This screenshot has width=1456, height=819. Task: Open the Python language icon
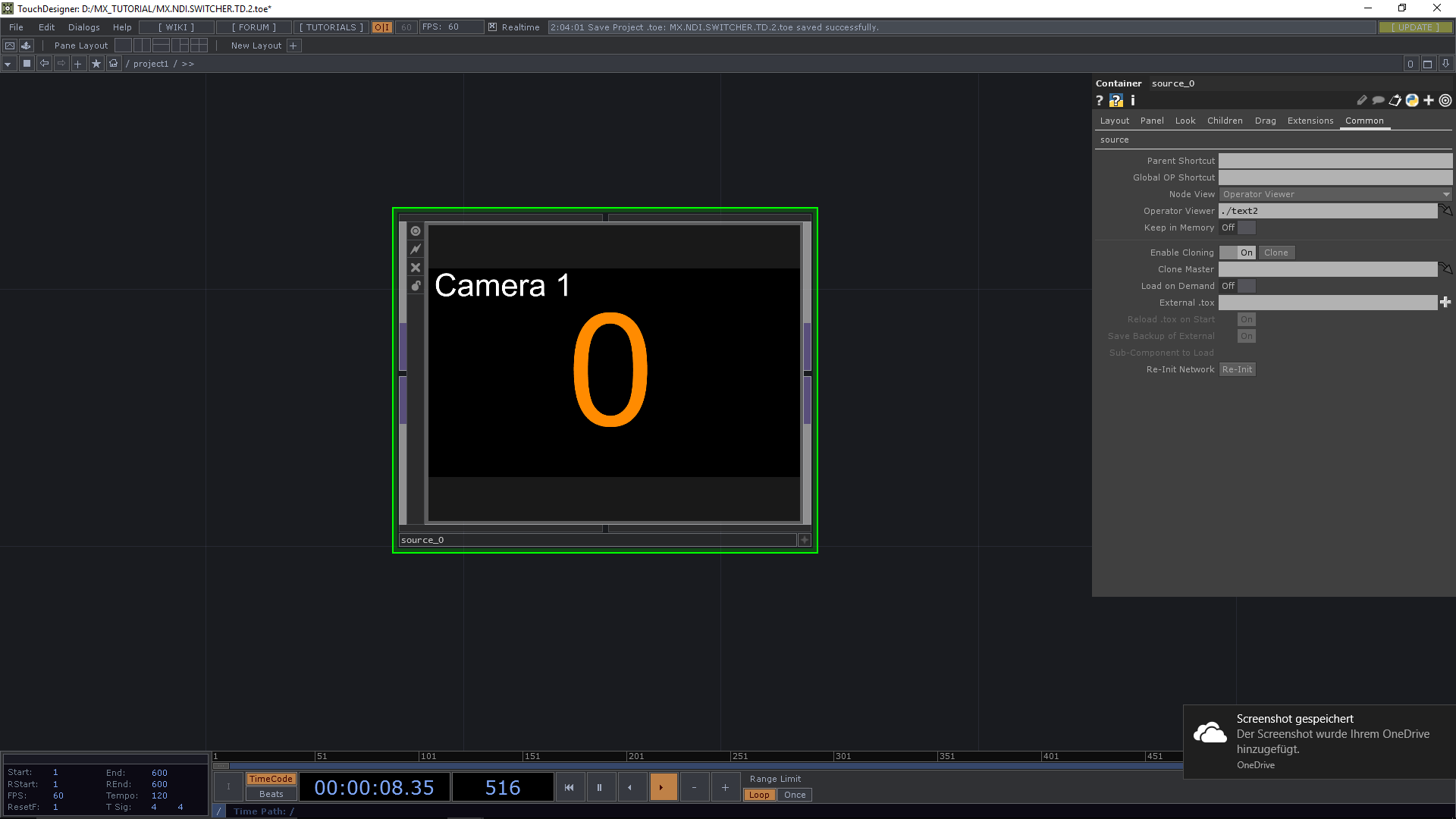pos(1412,100)
